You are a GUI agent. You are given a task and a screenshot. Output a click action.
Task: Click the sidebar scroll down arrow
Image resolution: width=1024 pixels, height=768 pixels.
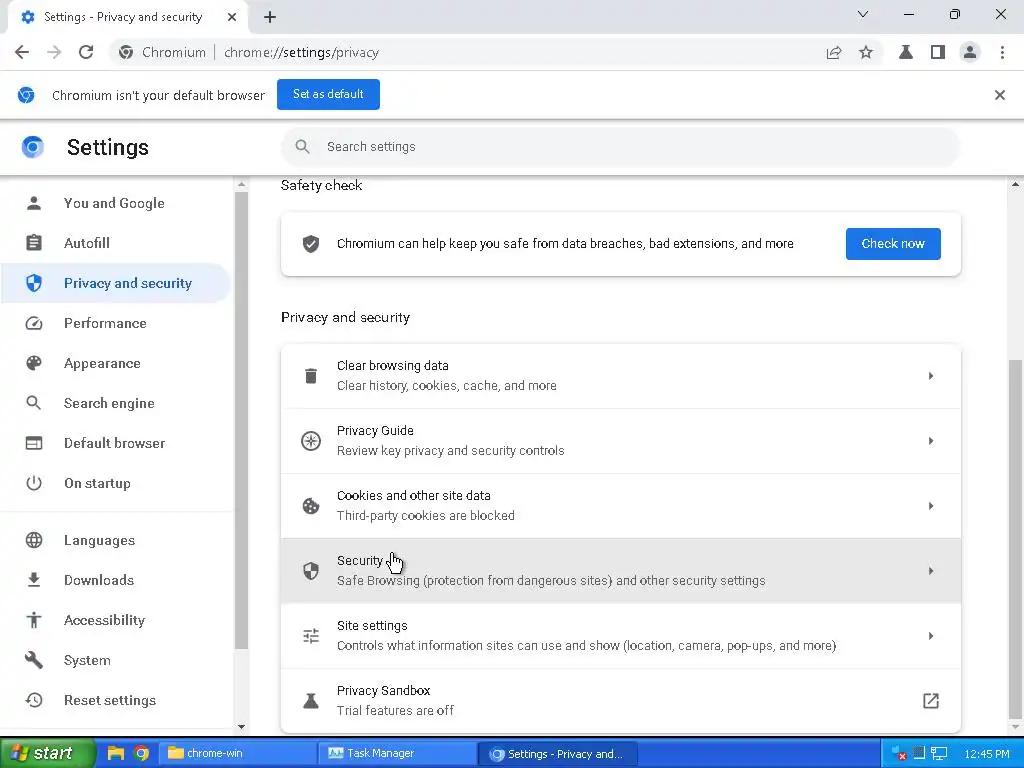pyautogui.click(x=242, y=726)
